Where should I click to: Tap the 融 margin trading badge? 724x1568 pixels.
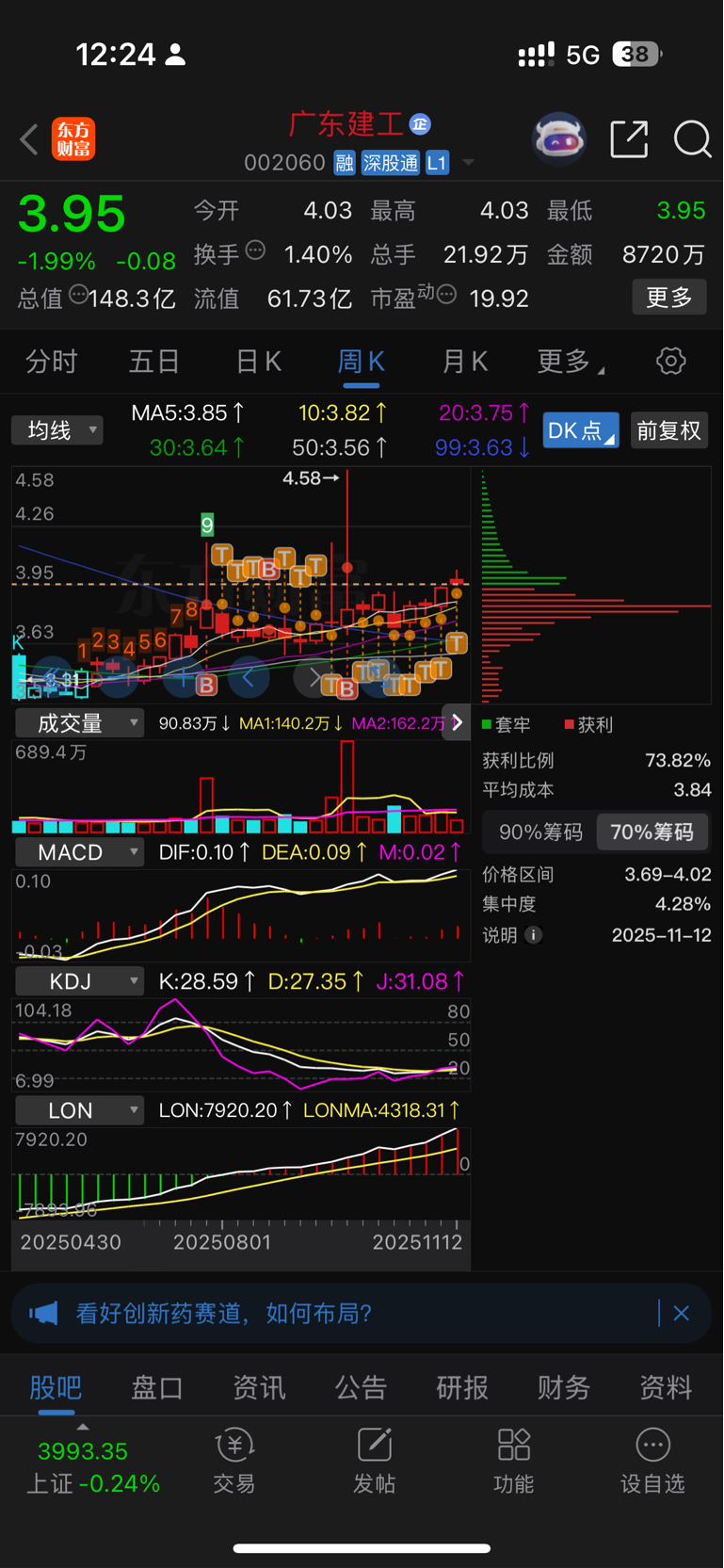(344, 163)
